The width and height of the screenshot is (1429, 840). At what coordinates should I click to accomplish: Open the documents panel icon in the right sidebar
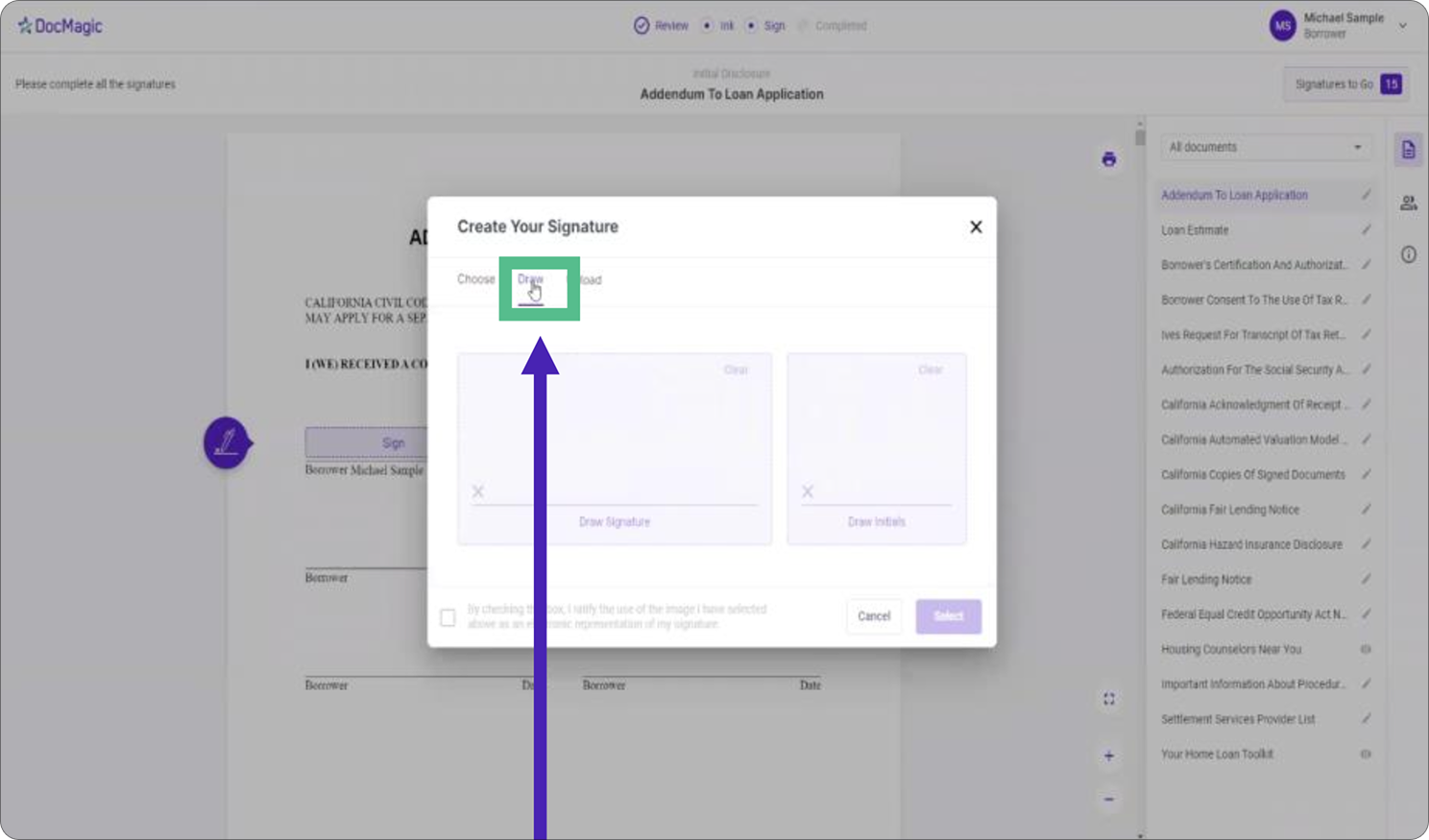tap(1408, 150)
